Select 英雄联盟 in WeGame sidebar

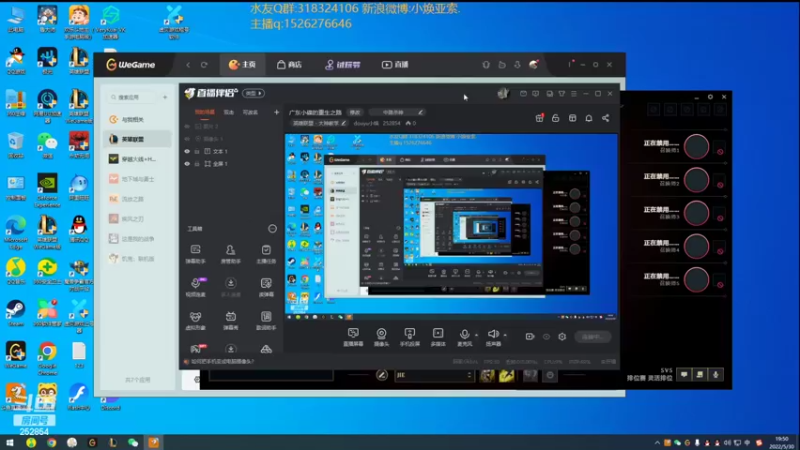(x=137, y=139)
